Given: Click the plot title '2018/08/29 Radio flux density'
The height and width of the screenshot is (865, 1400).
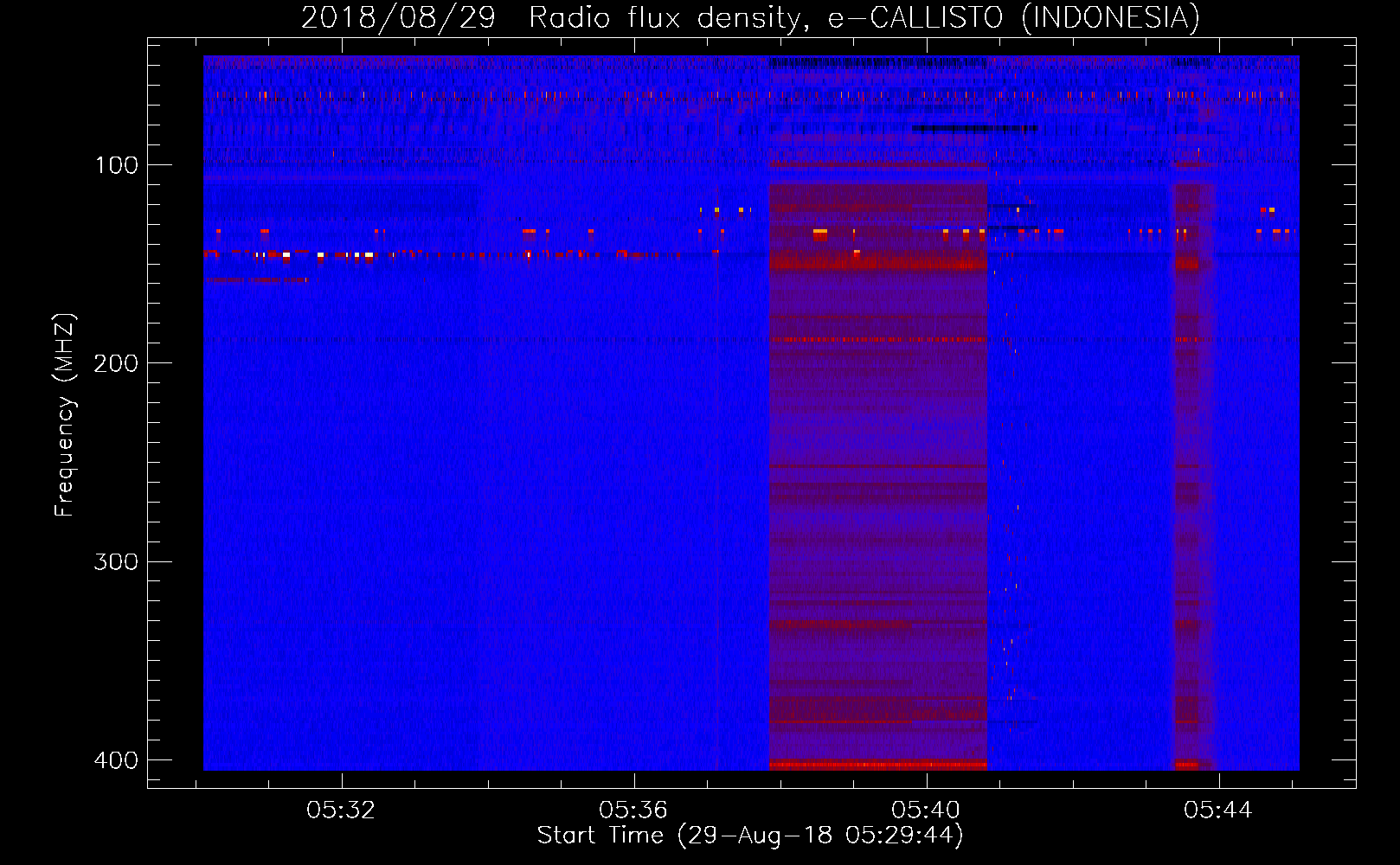Looking at the screenshot, I should (750, 18).
